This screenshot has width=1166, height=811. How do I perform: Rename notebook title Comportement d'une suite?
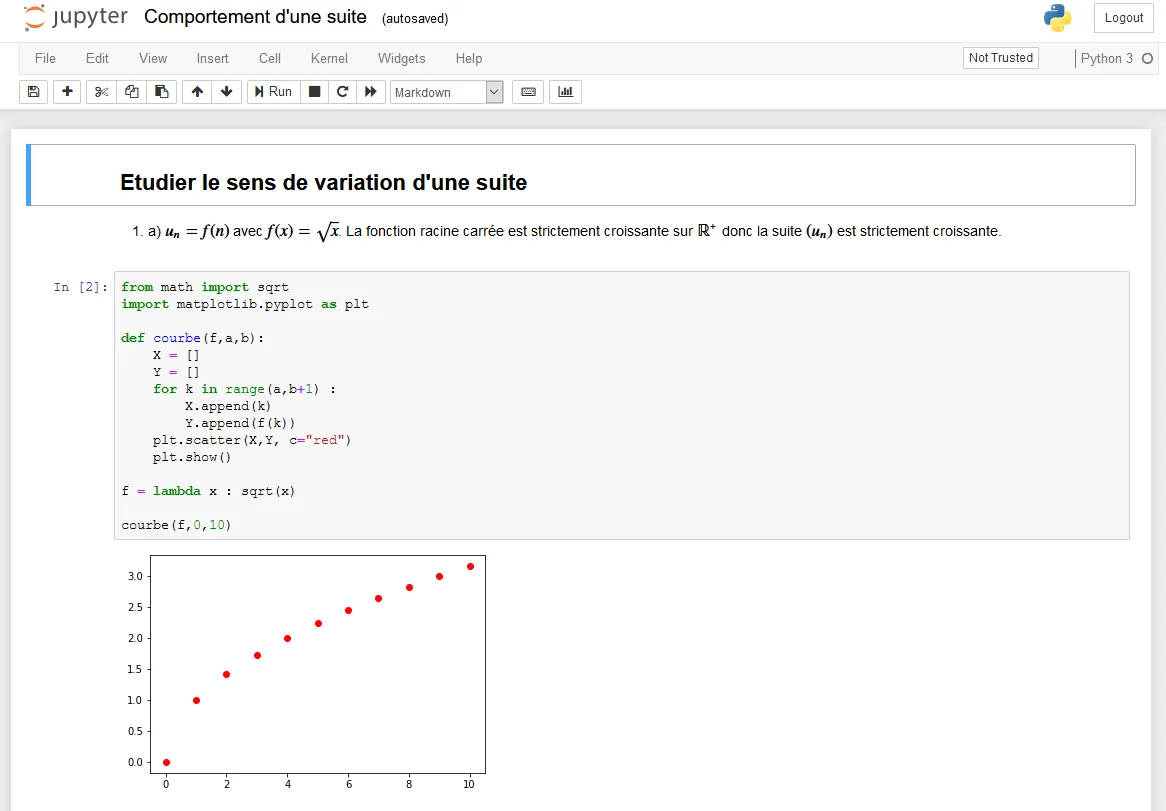point(255,17)
